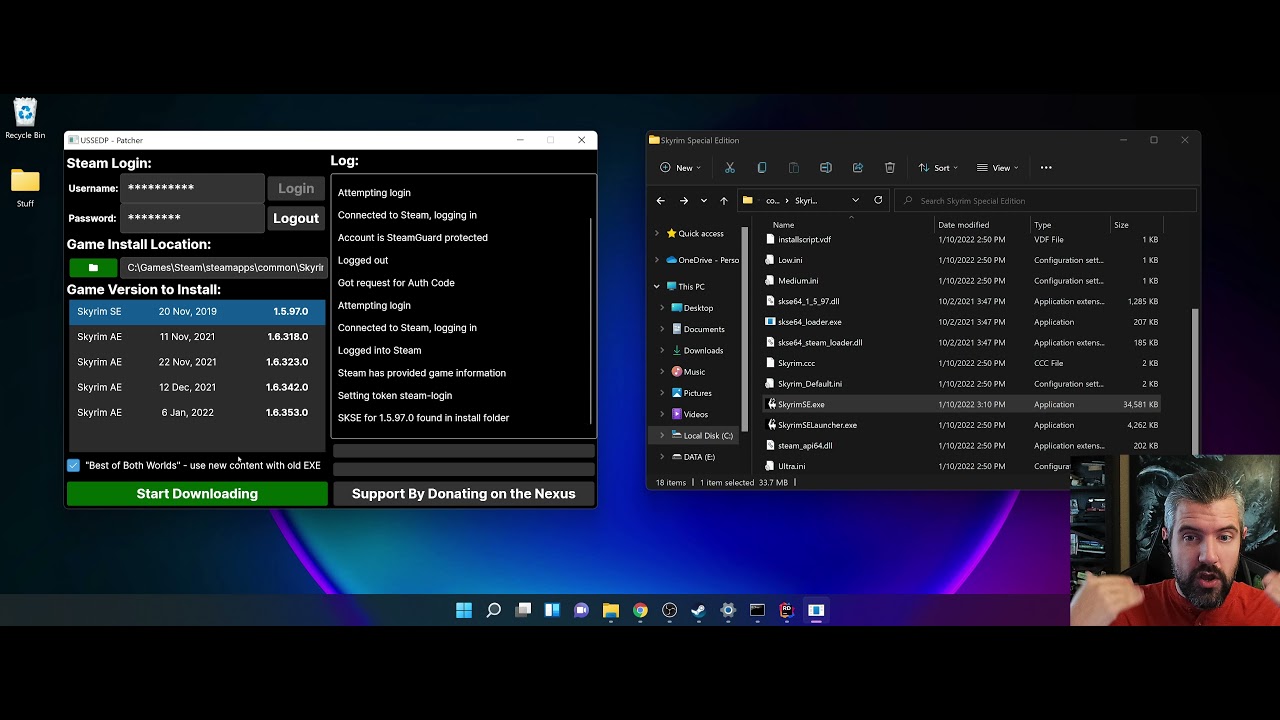Open Chrome from the taskbar
The image size is (1280, 720).
pyautogui.click(x=640, y=610)
